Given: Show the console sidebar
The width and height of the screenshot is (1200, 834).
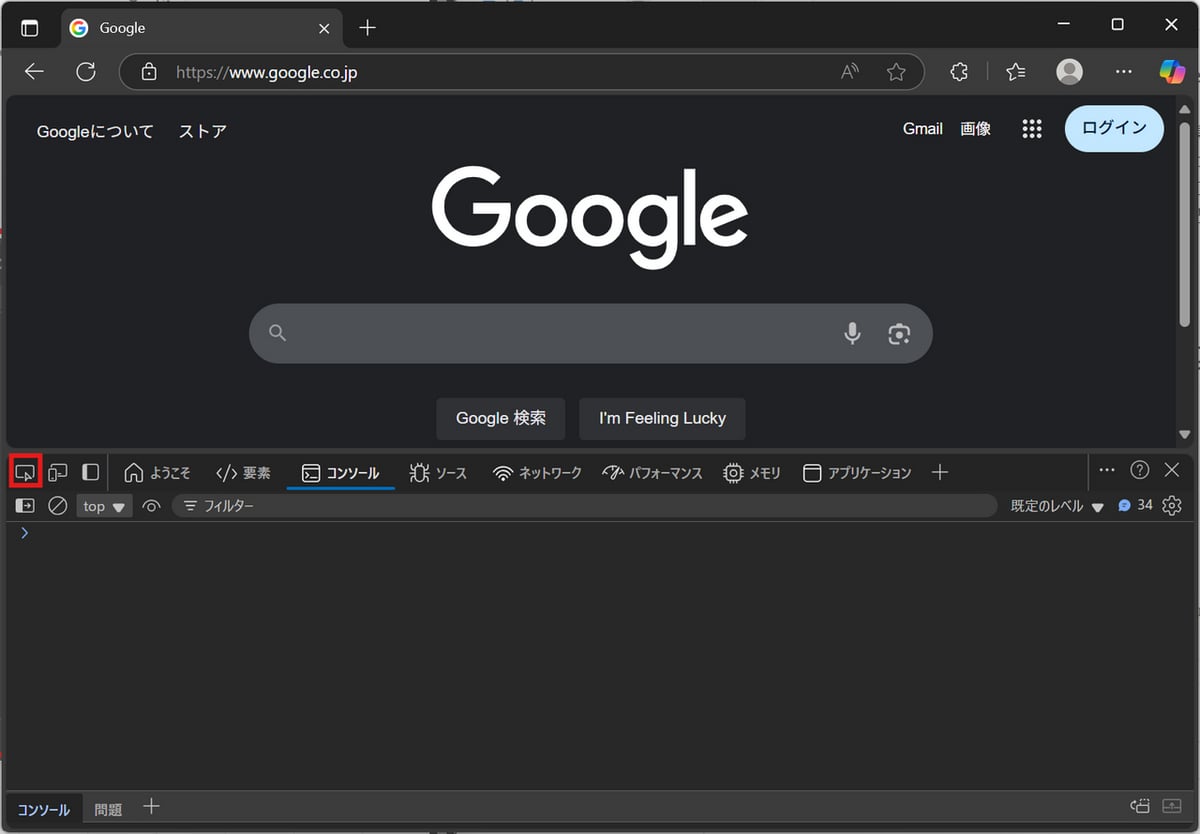Looking at the screenshot, I should point(25,506).
